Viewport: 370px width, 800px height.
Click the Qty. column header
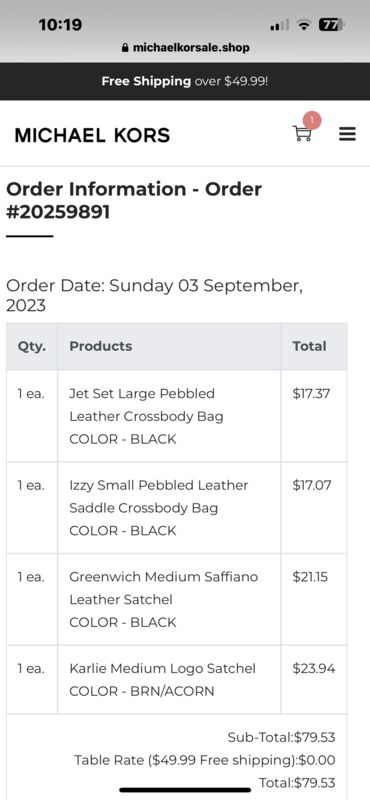pyautogui.click(x=32, y=346)
